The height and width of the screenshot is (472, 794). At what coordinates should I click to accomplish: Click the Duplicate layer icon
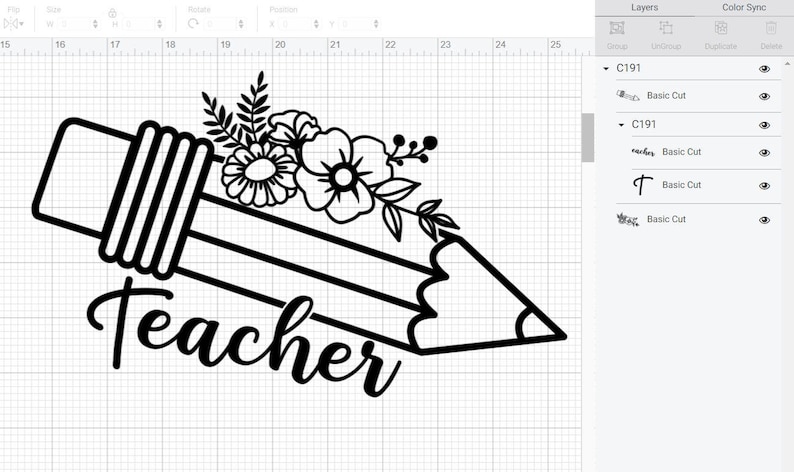pyautogui.click(x=721, y=28)
